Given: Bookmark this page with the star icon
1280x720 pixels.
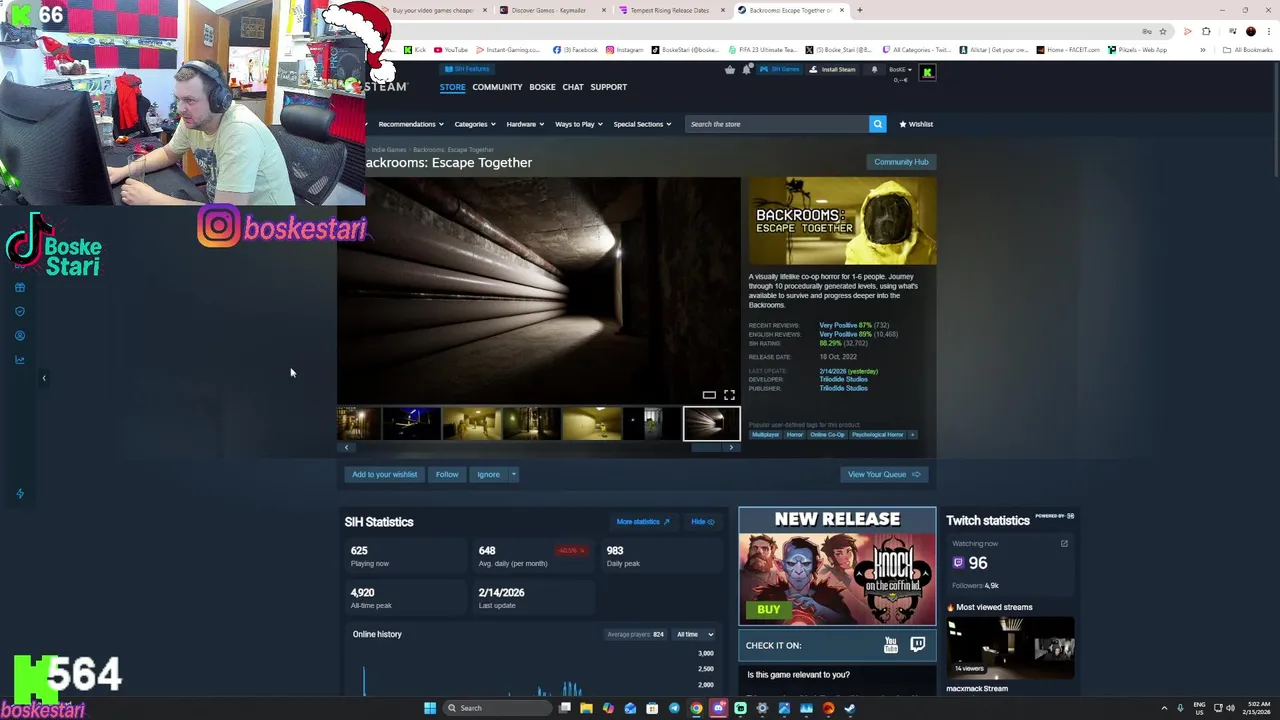Looking at the screenshot, I should [1162, 31].
